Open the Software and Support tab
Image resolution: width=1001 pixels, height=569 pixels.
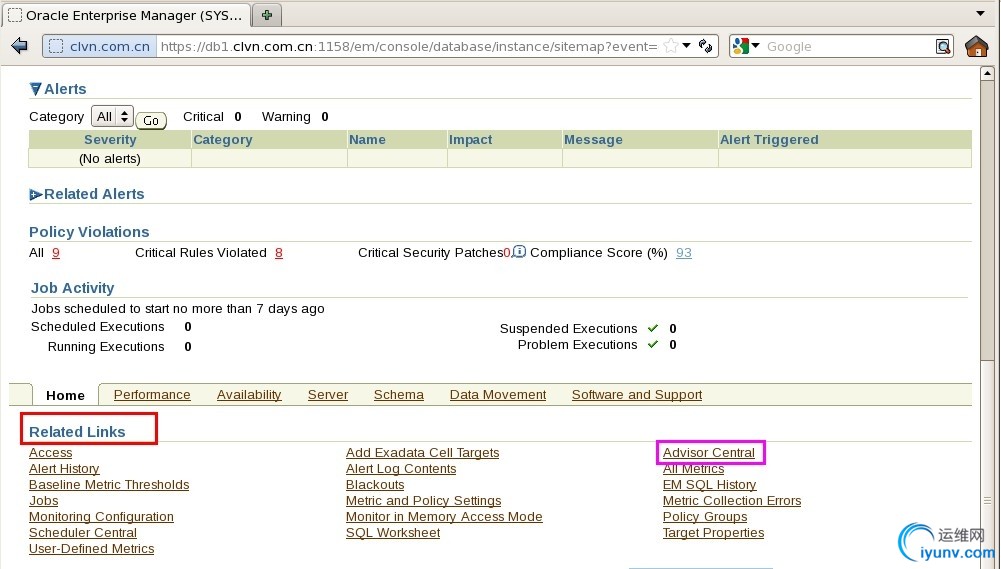[x=636, y=395]
